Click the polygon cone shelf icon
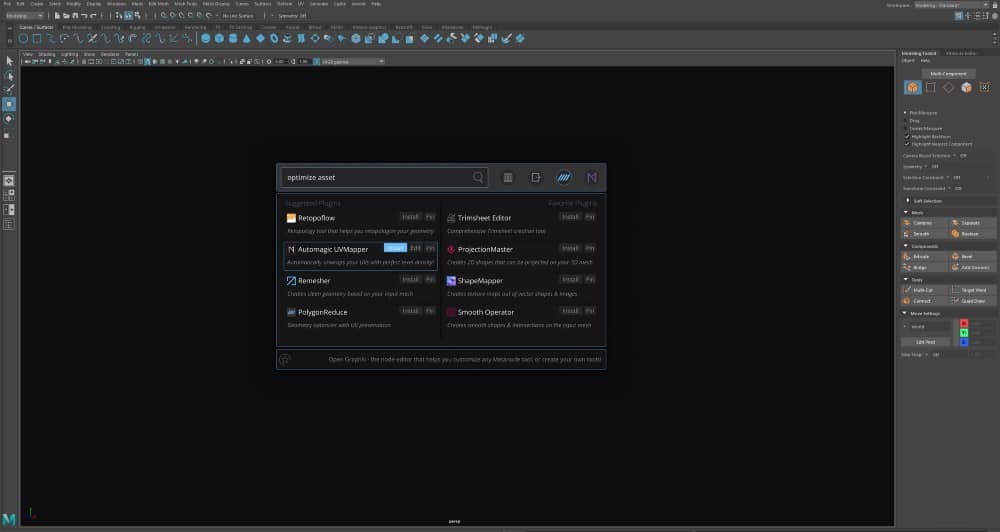Screen dimensions: 1000x532 coord(246,38)
